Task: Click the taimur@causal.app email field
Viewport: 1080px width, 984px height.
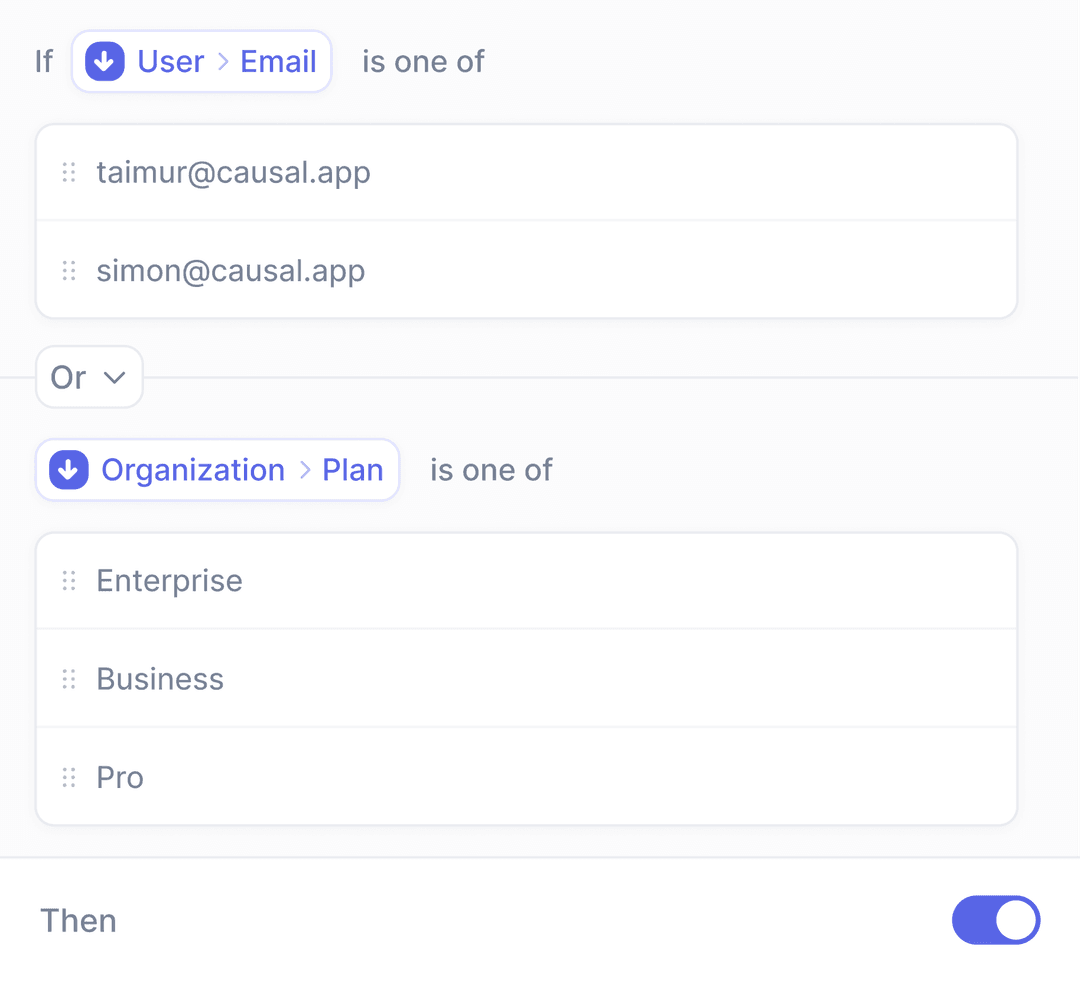Action: (234, 173)
